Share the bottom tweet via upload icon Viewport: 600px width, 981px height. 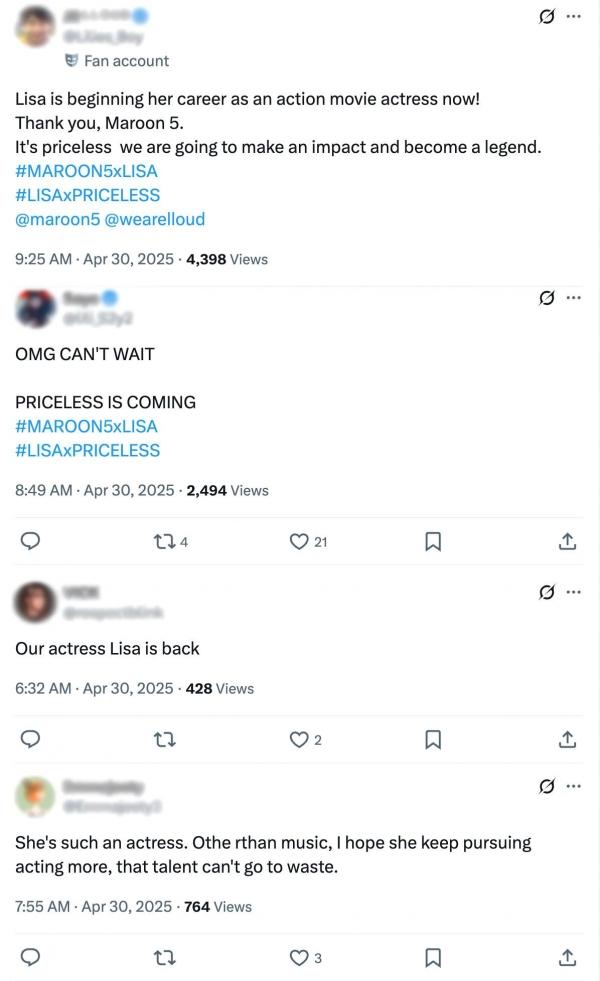(567, 957)
